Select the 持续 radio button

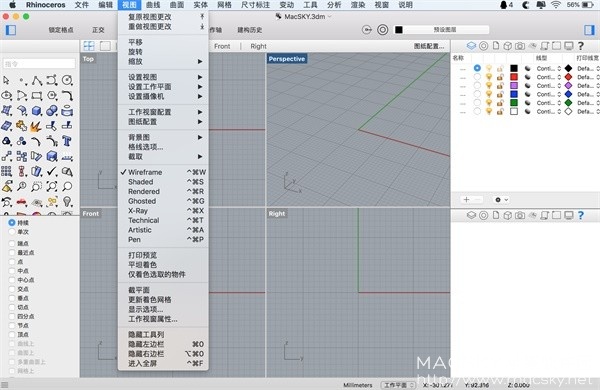point(11,222)
